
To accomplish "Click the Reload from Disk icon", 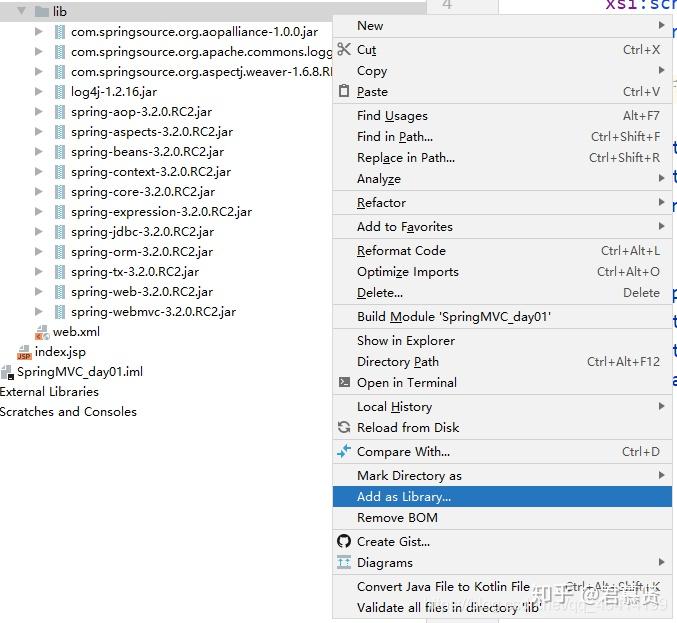I will pyautogui.click(x=344, y=427).
